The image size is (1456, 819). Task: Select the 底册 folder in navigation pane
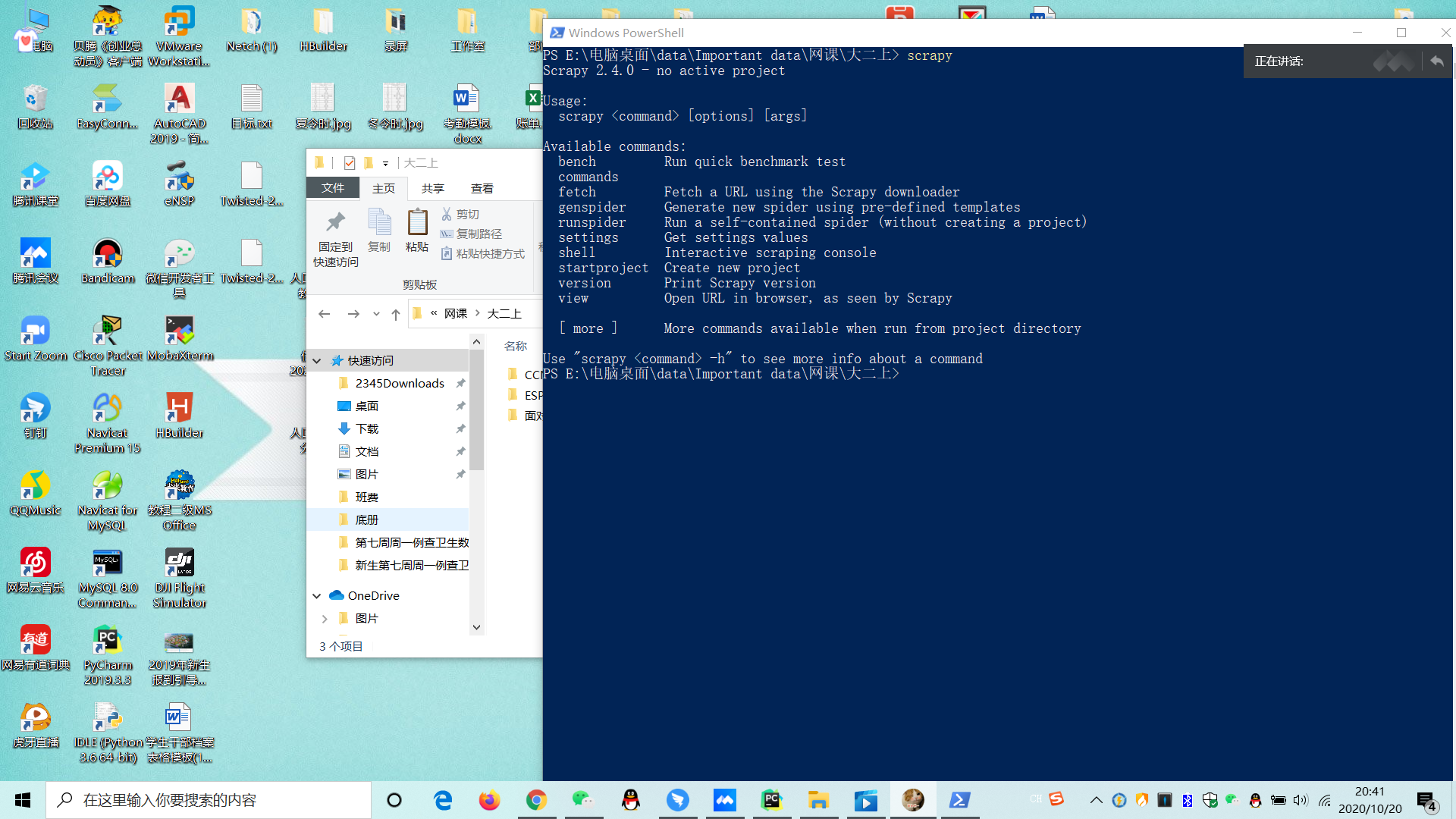[367, 519]
